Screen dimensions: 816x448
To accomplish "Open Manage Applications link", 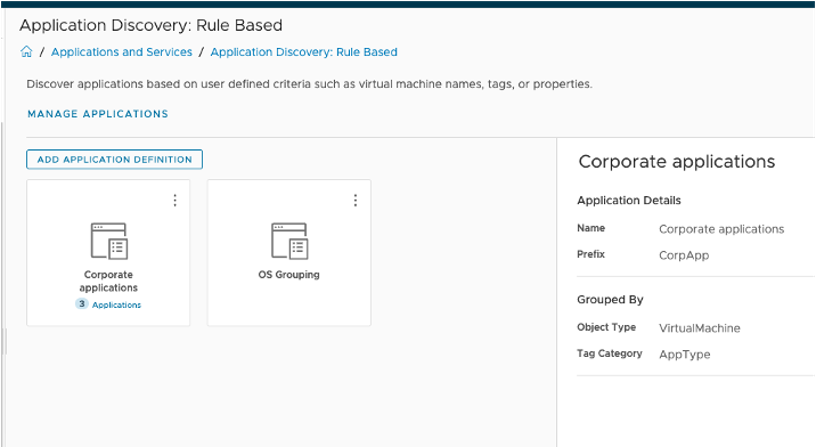I will point(98,114).
